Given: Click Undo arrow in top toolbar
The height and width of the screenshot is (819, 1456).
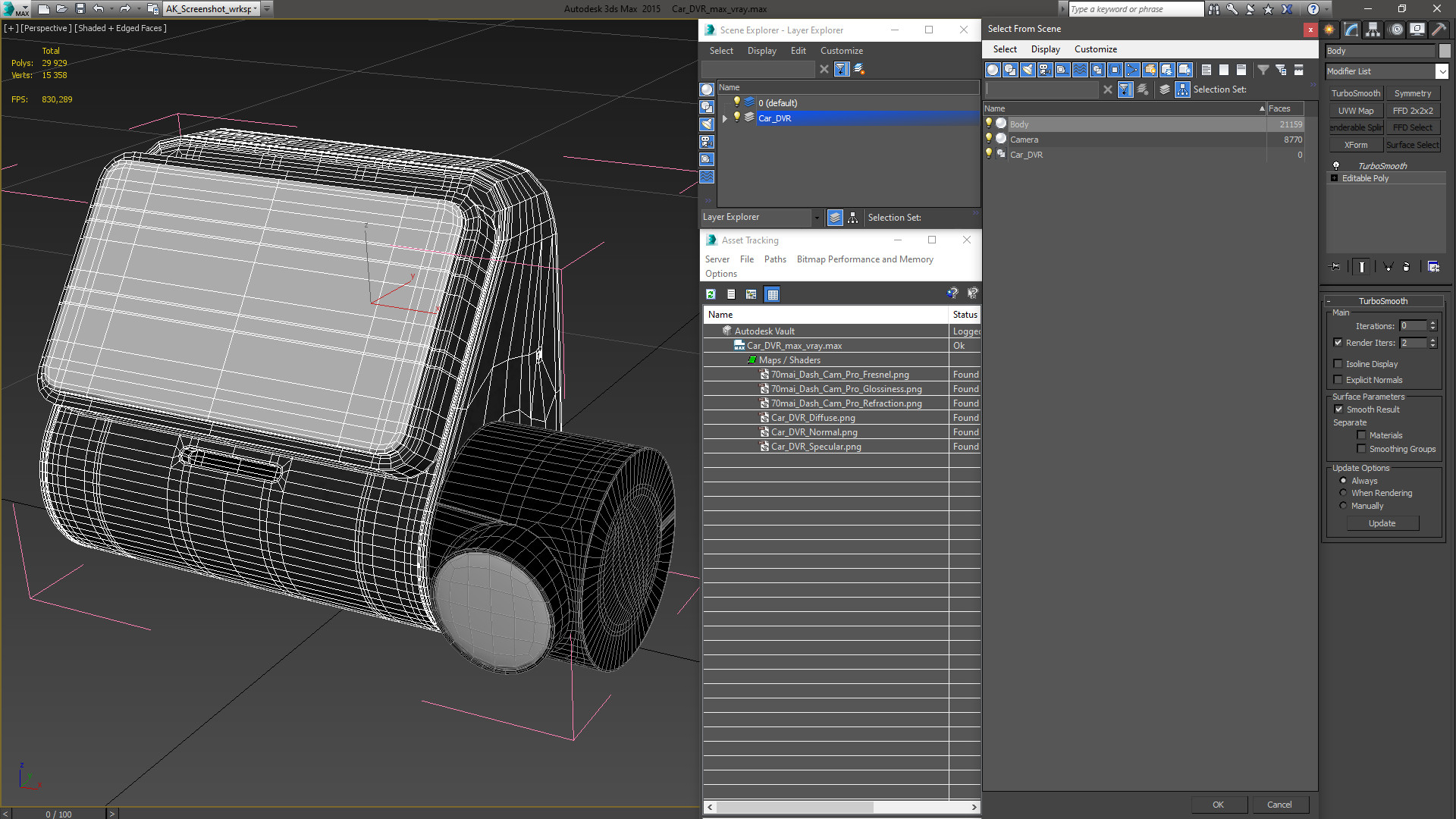Looking at the screenshot, I should [x=99, y=9].
